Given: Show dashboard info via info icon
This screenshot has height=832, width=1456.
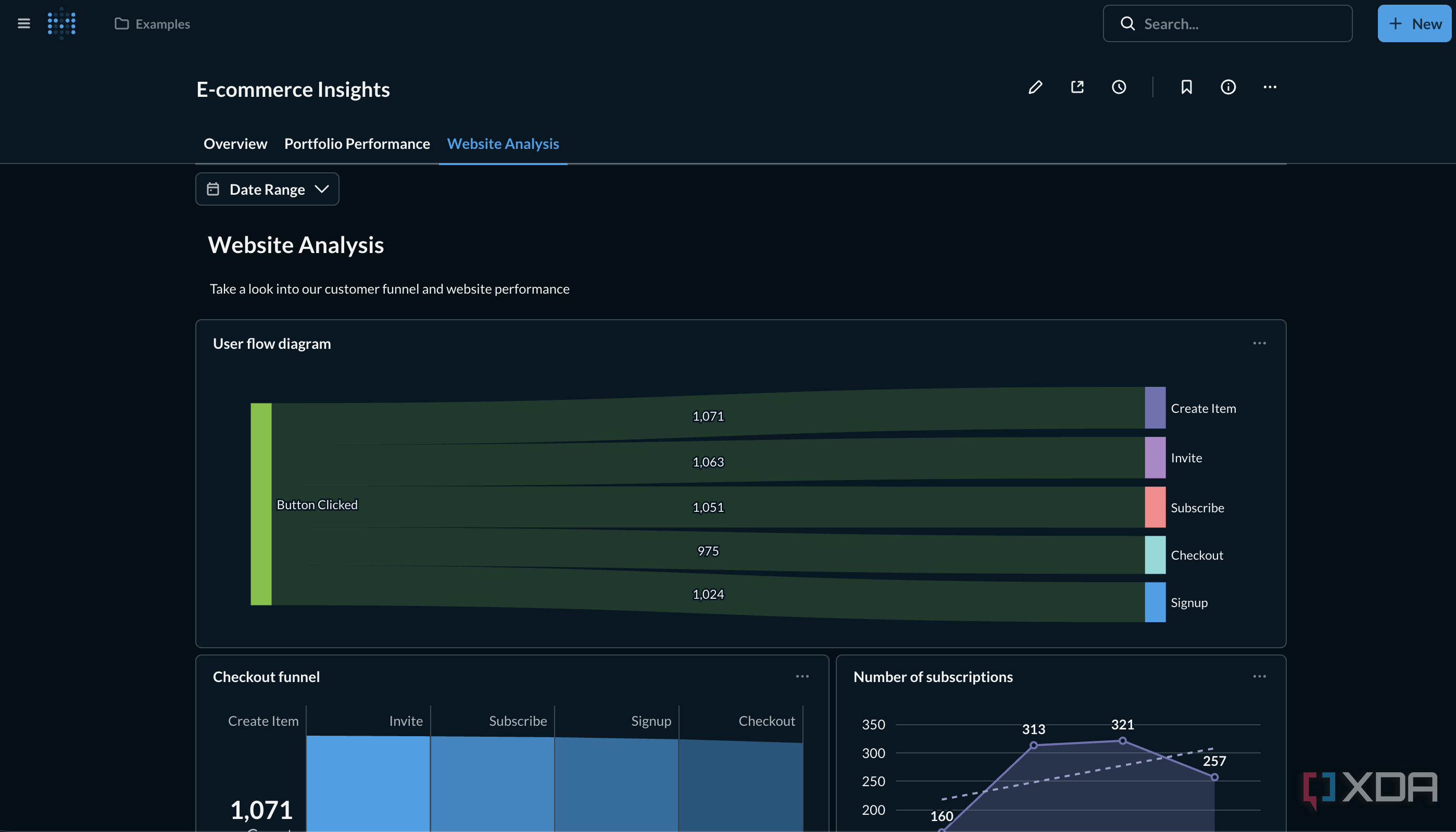Looking at the screenshot, I should [1228, 87].
